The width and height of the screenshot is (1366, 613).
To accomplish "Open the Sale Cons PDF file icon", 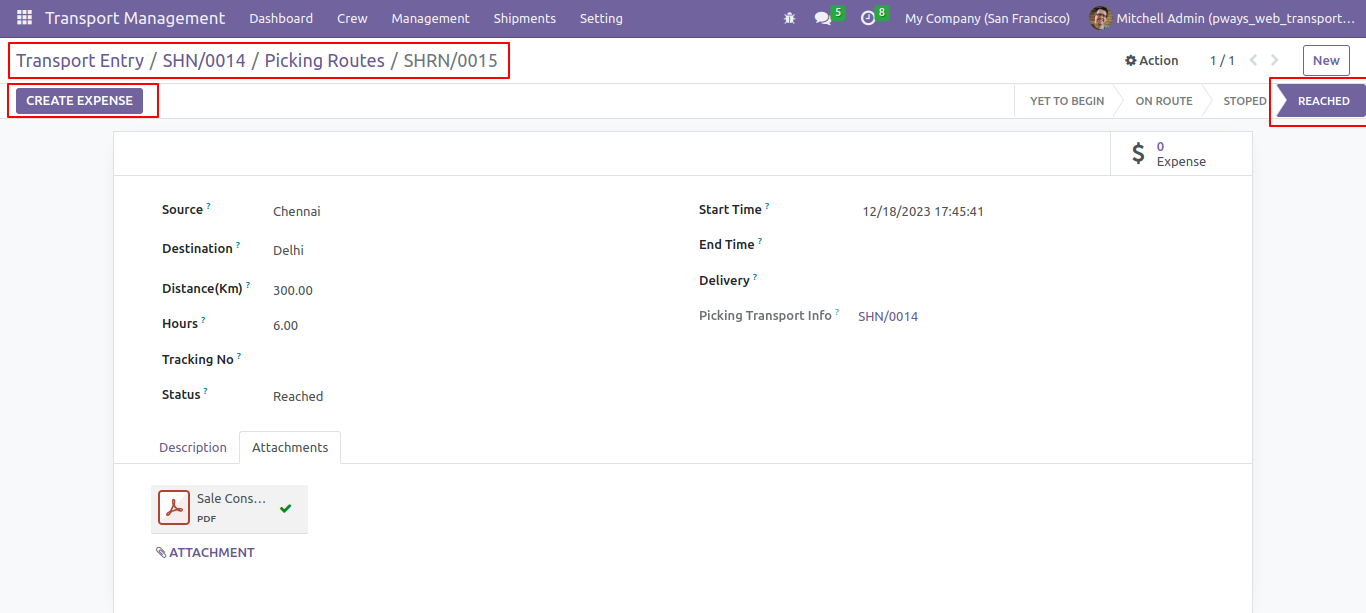I will click(174, 508).
